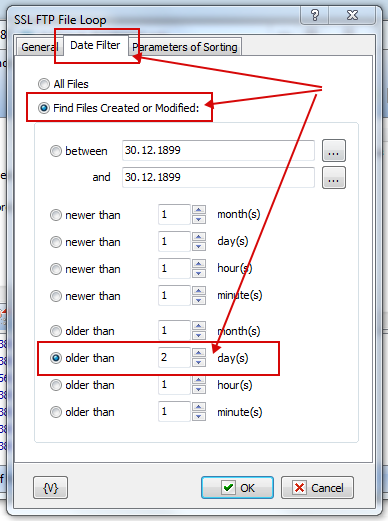Click the Cancel button
This screenshot has width=388, height=521.
click(x=317, y=488)
